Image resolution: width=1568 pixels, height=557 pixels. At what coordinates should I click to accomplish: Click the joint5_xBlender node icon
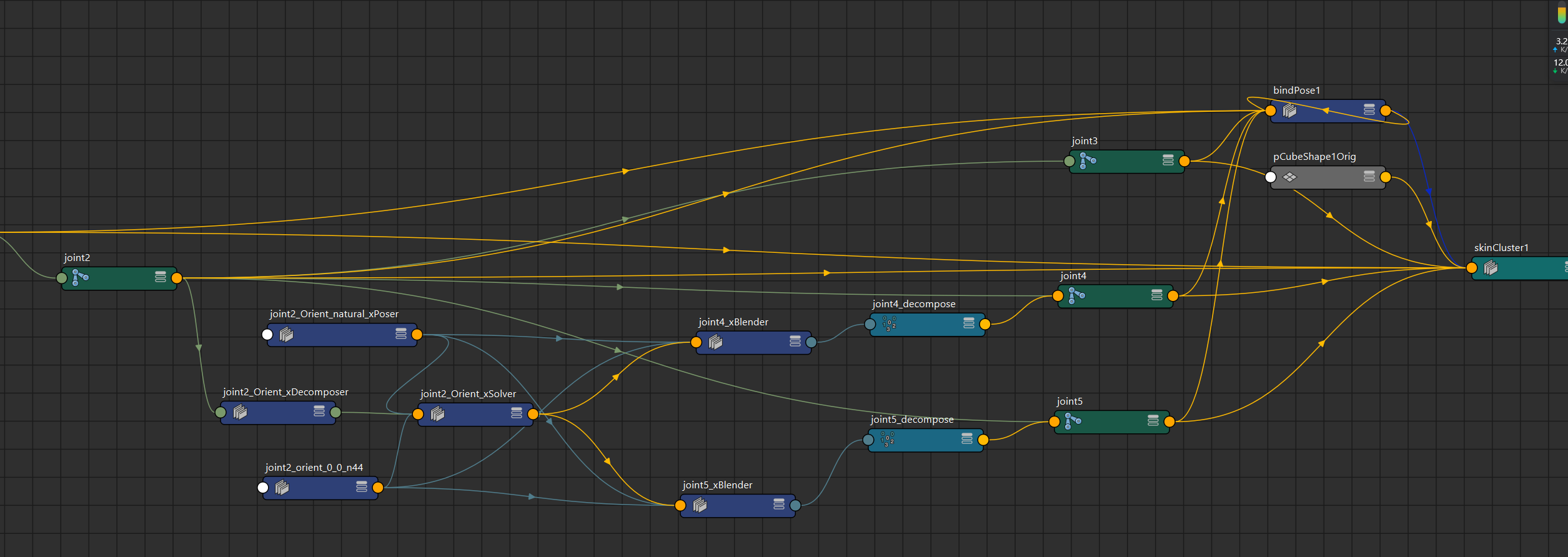tap(700, 505)
